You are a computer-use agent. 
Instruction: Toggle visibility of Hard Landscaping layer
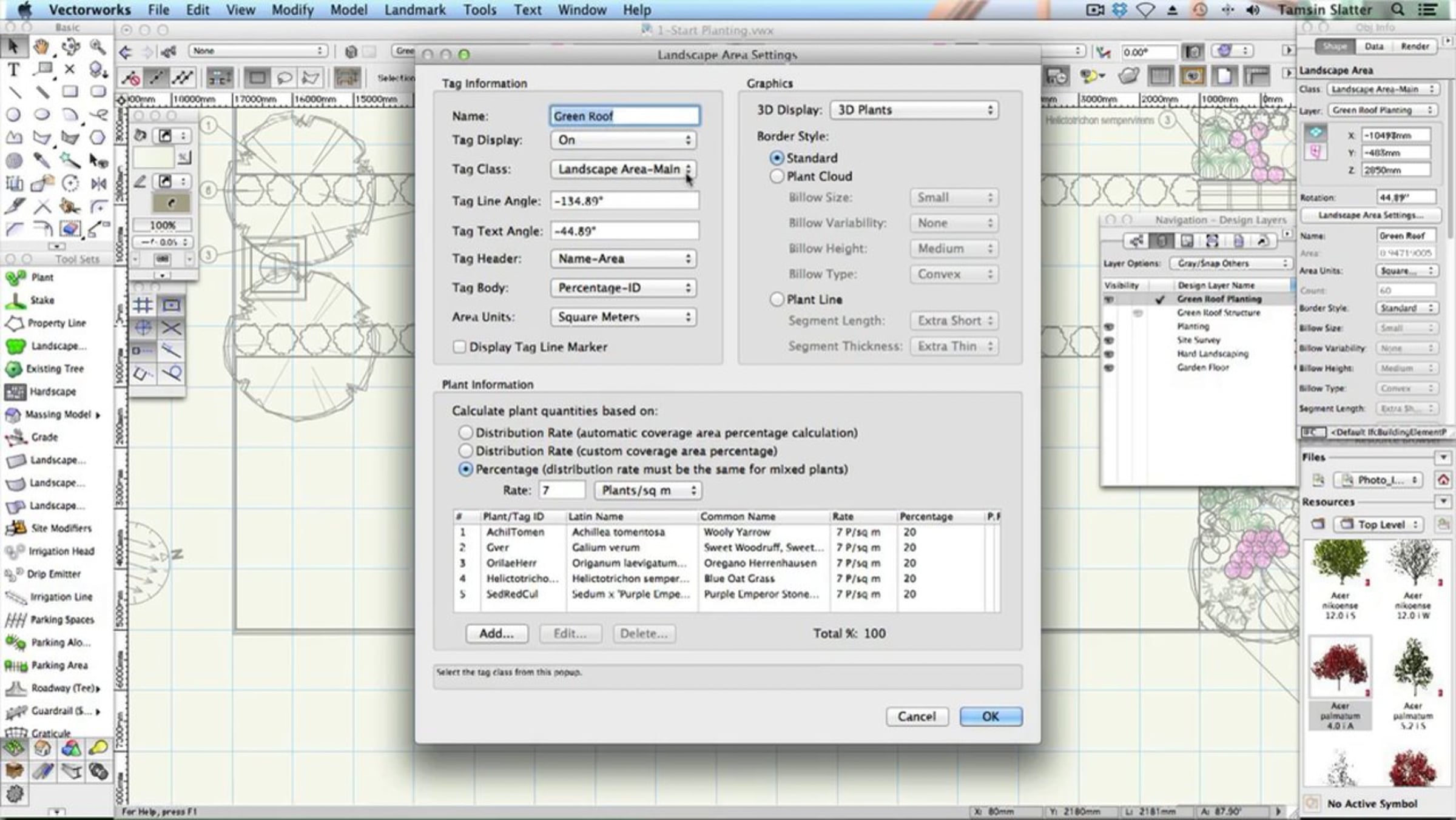[x=1109, y=354]
